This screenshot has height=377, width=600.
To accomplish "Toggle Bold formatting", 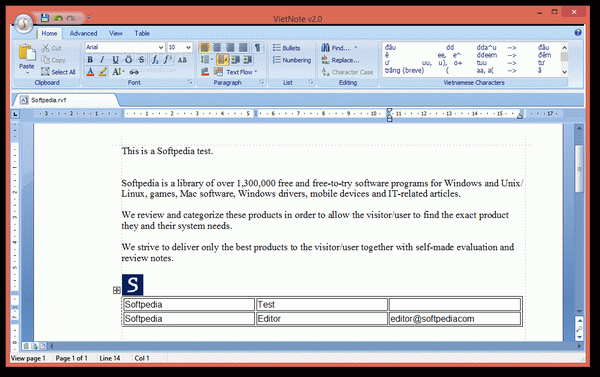I will point(90,60).
